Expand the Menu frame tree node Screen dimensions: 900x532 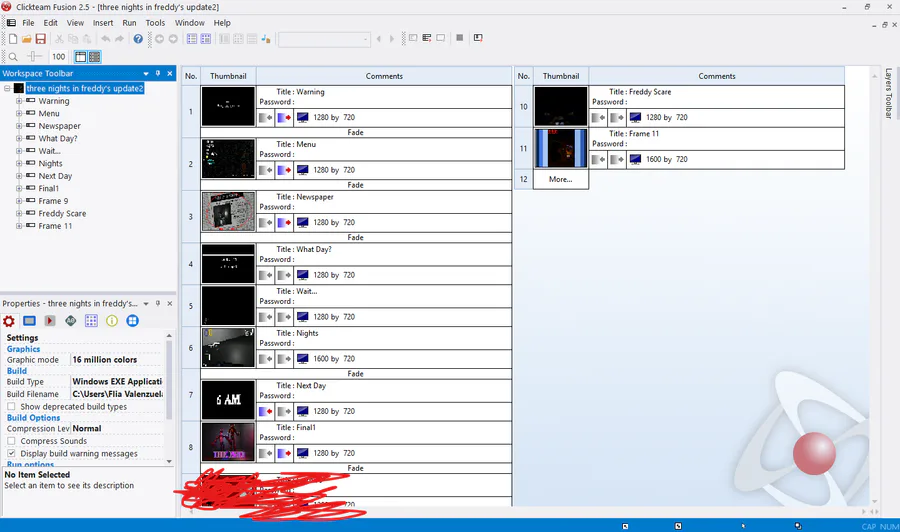19,114
